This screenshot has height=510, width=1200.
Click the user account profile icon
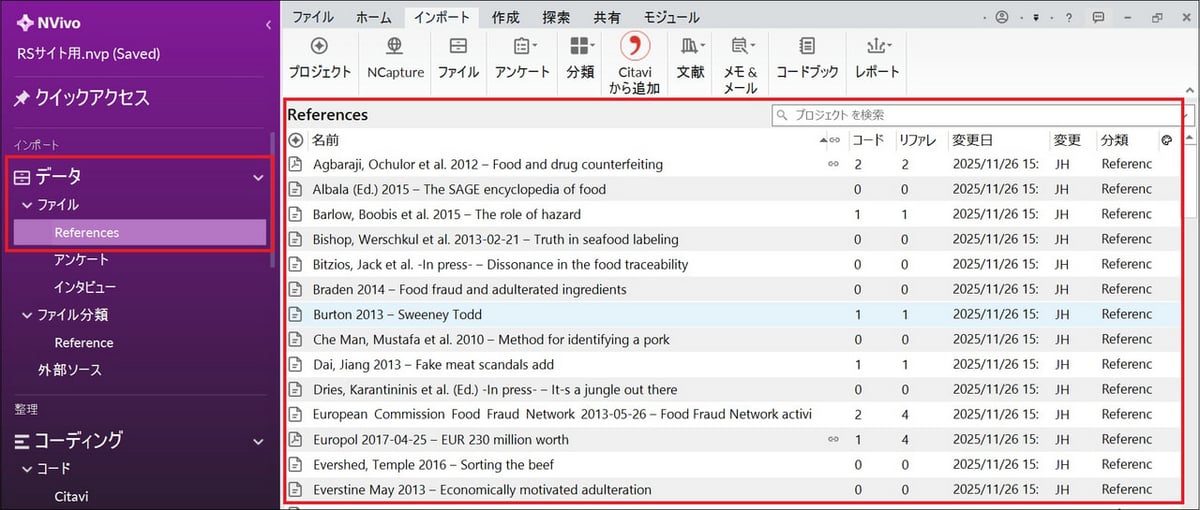click(1001, 17)
